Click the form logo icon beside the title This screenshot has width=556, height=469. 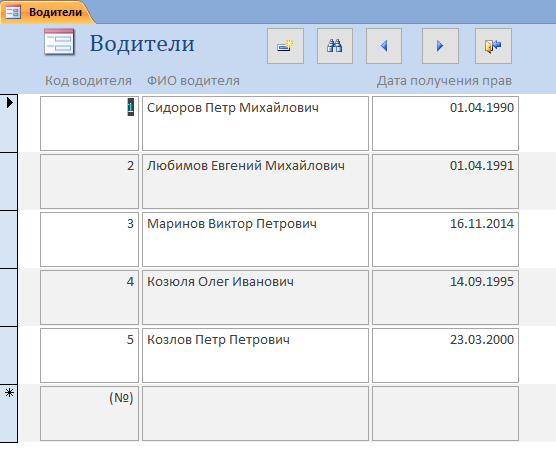click(59, 43)
